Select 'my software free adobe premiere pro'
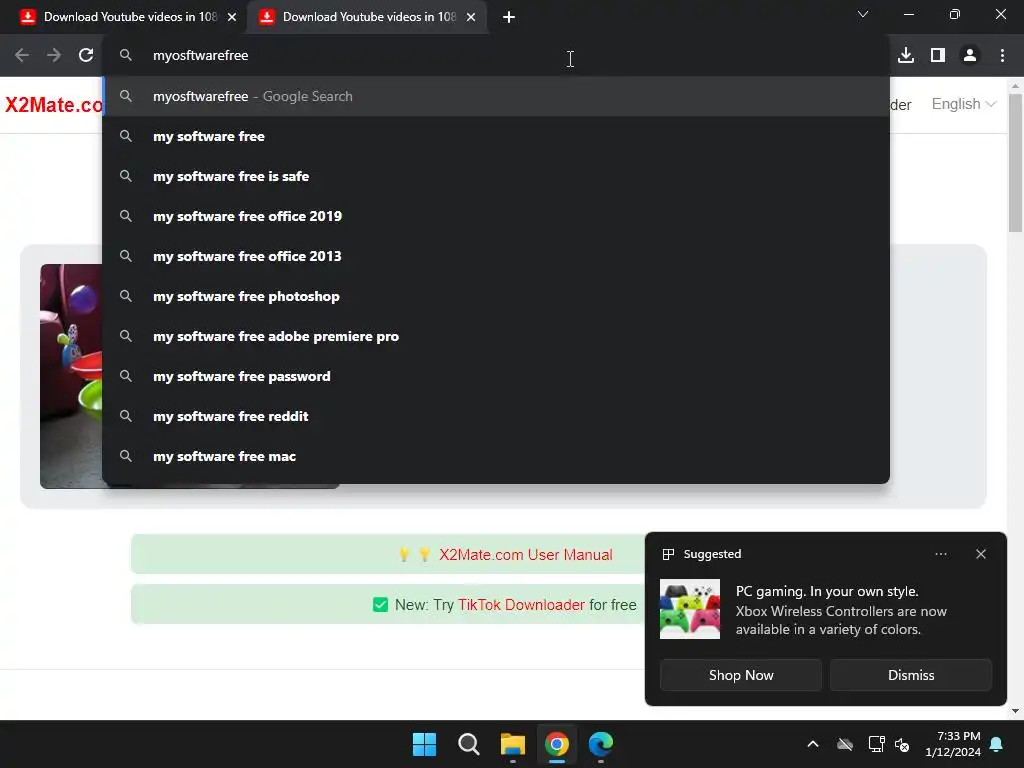The height and width of the screenshot is (768, 1024). (x=496, y=336)
